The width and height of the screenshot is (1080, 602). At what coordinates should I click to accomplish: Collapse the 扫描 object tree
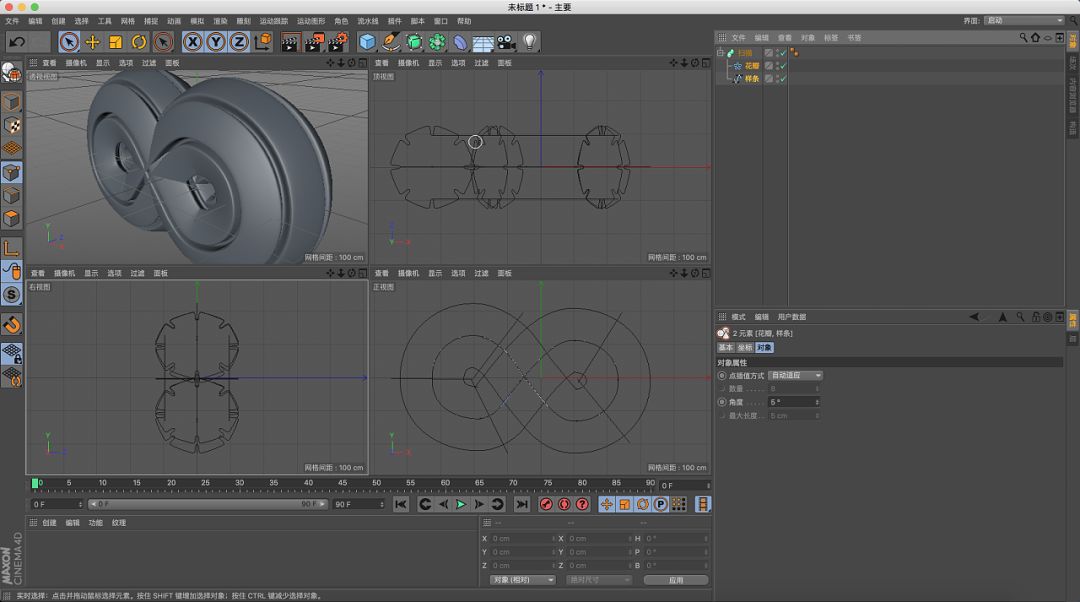720,53
